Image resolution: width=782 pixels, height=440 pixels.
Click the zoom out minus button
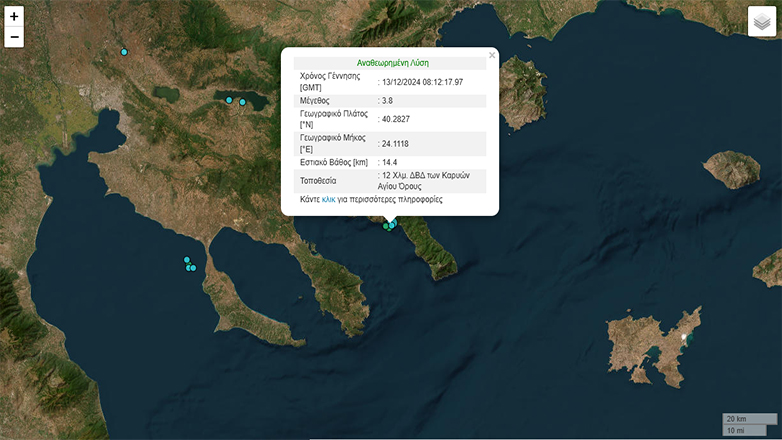coord(14,38)
